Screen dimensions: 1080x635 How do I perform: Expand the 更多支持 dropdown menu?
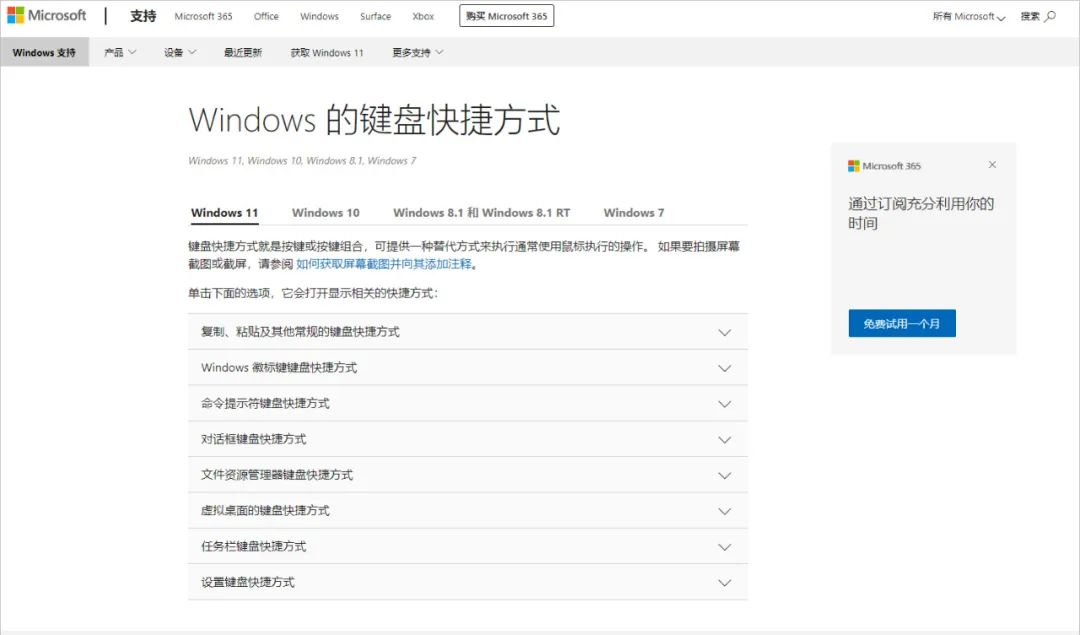pos(417,52)
